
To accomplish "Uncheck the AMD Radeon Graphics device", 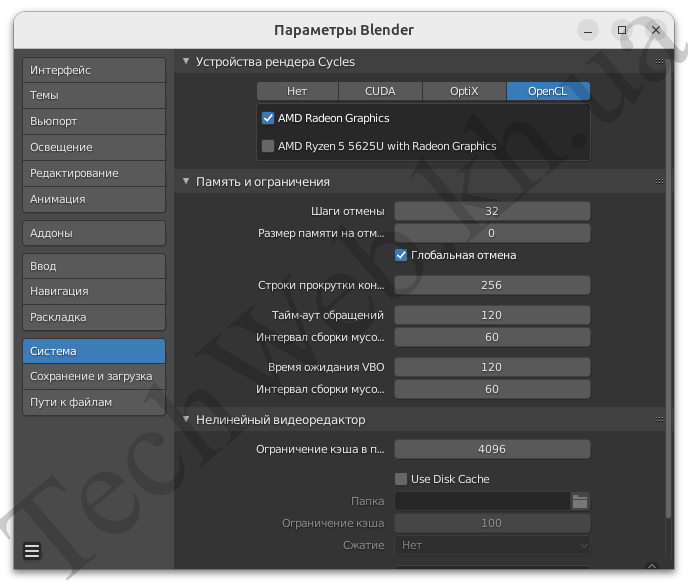I will click(x=268, y=118).
